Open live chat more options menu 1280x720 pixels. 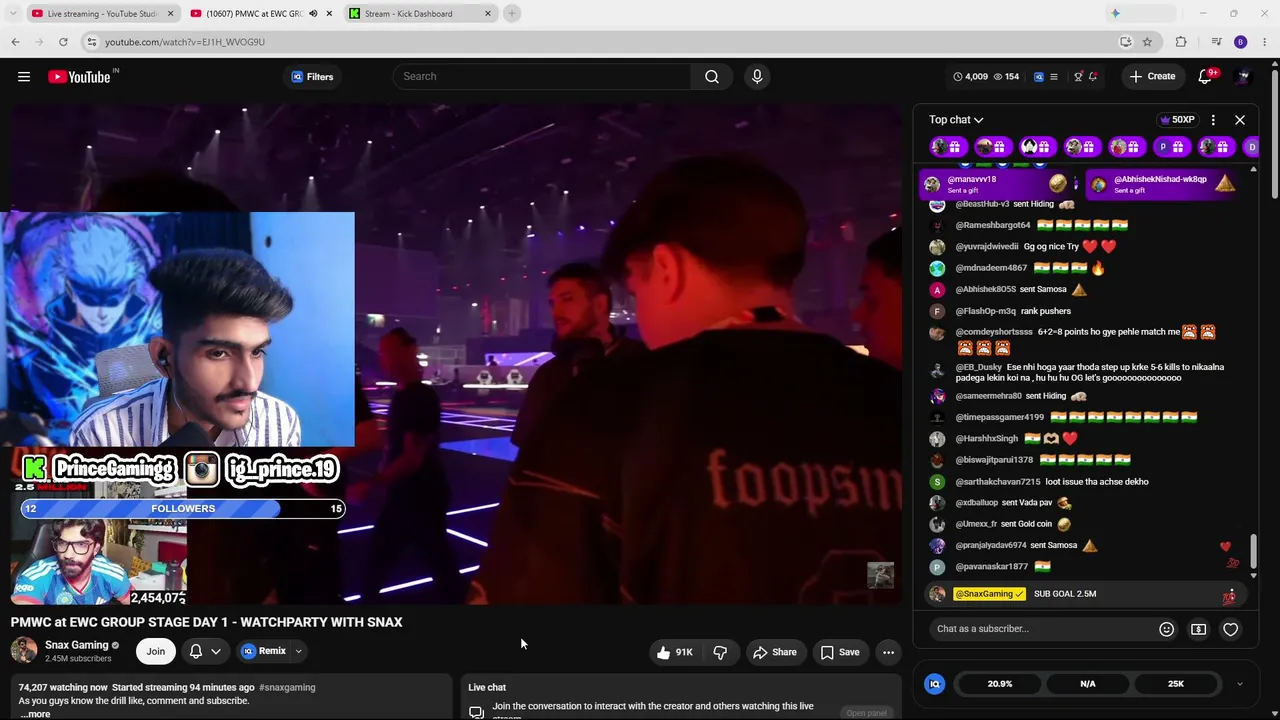point(1213,120)
